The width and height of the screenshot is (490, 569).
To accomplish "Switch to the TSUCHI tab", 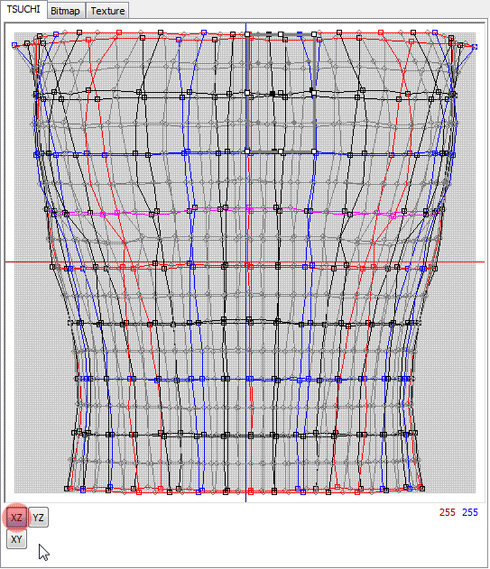I will [x=24, y=9].
